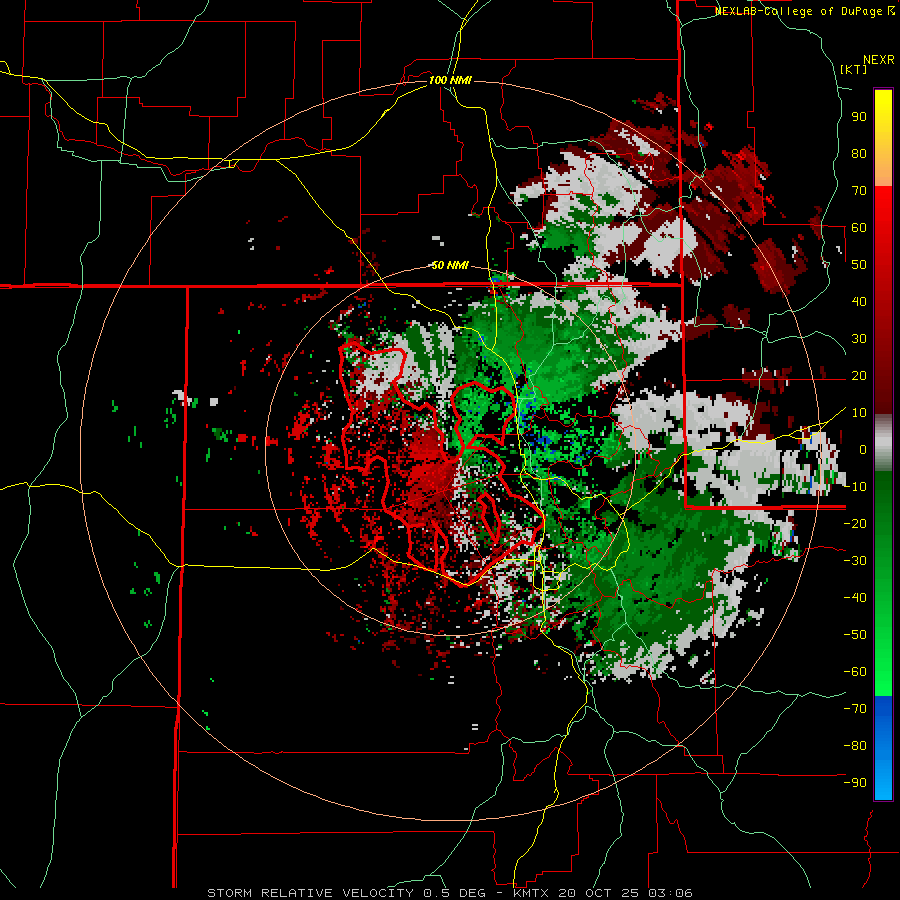This screenshot has height=900, width=900.
Task: Click the Storm Relative Velocity caption at the bottom
Action: click(450, 893)
